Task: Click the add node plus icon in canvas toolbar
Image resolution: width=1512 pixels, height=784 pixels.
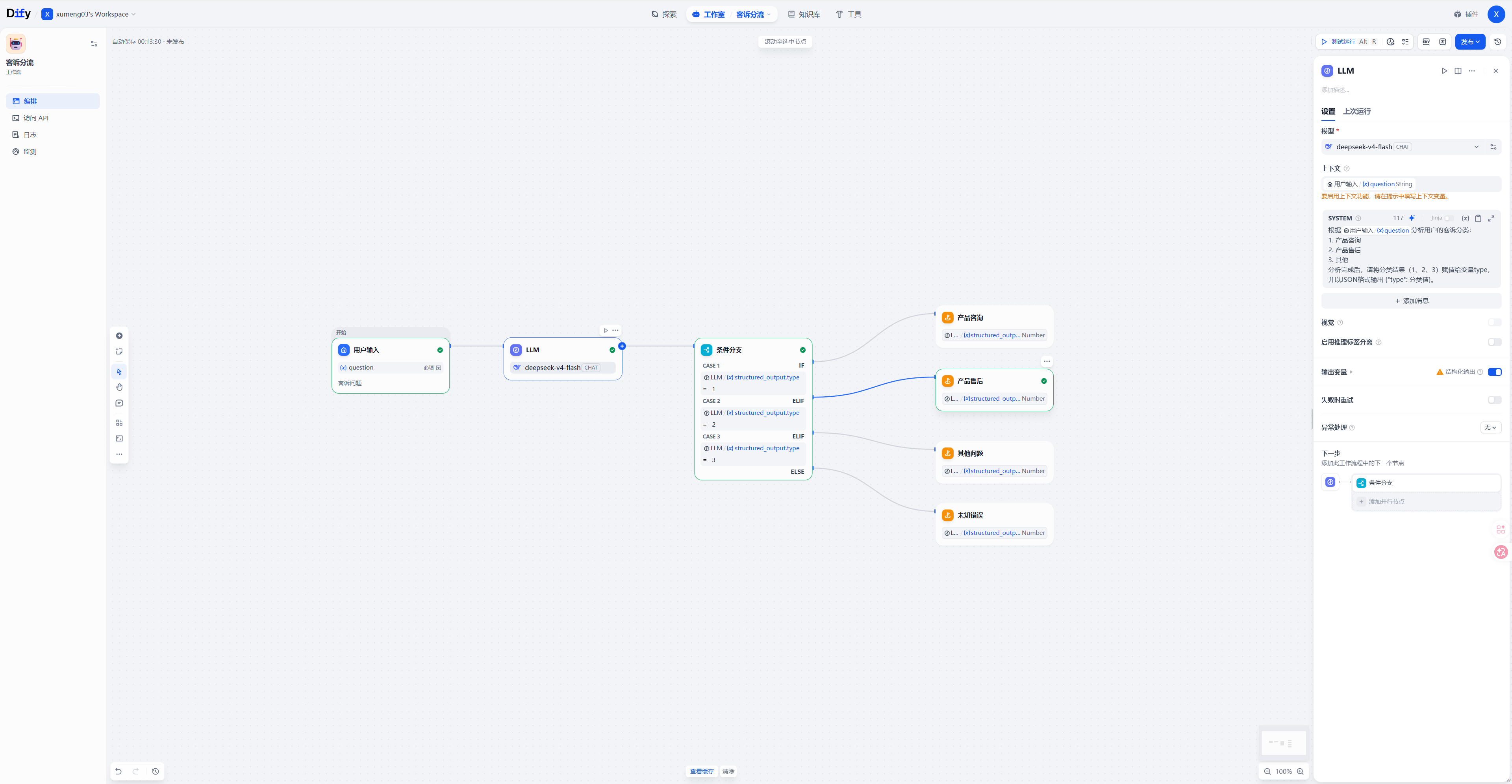Action: pyautogui.click(x=119, y=336)
